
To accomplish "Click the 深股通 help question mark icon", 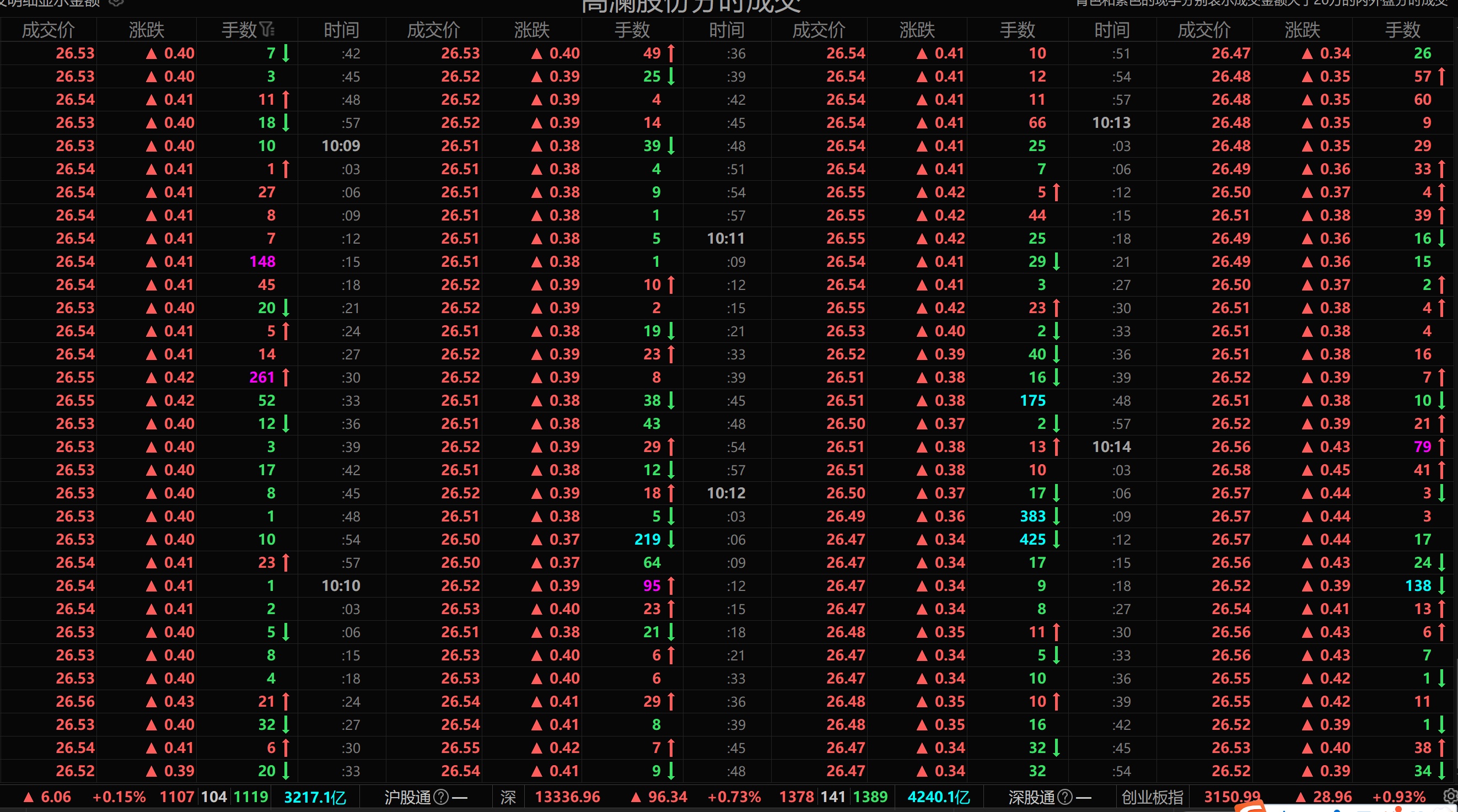I will pyautogui.click(x=1064, y=797).
